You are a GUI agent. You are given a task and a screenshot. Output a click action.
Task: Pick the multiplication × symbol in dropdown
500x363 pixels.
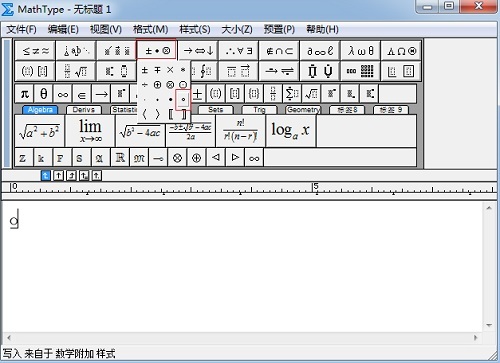tap(170, 70)
